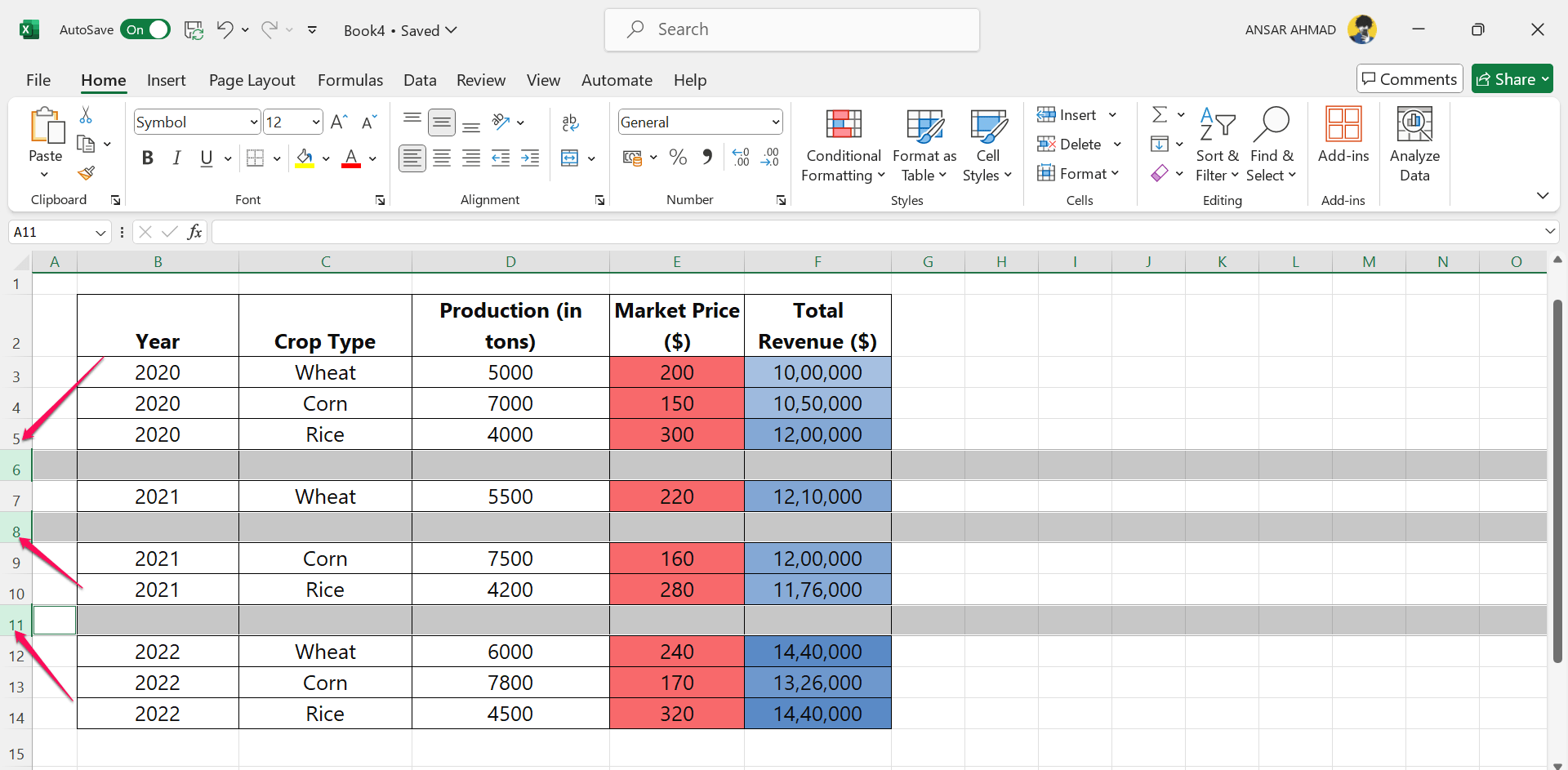This screenshot has width=1568, height=770.
Task: Select the Cell Styles icon
Action: [987, 143]
